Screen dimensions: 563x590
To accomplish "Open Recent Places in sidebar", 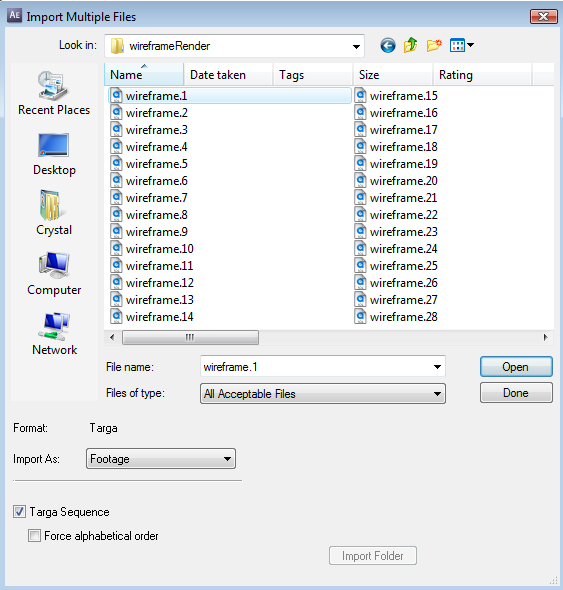I will tap(54, 93).
